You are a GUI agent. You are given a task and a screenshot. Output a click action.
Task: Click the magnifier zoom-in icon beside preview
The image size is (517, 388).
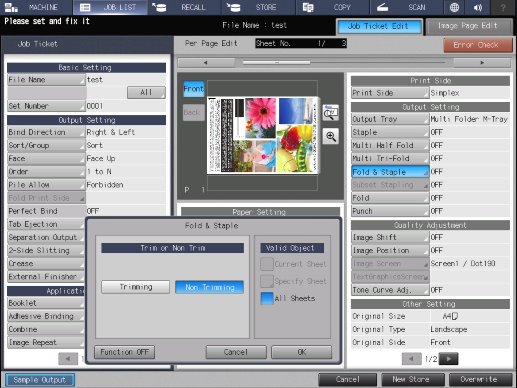(331, 136)
